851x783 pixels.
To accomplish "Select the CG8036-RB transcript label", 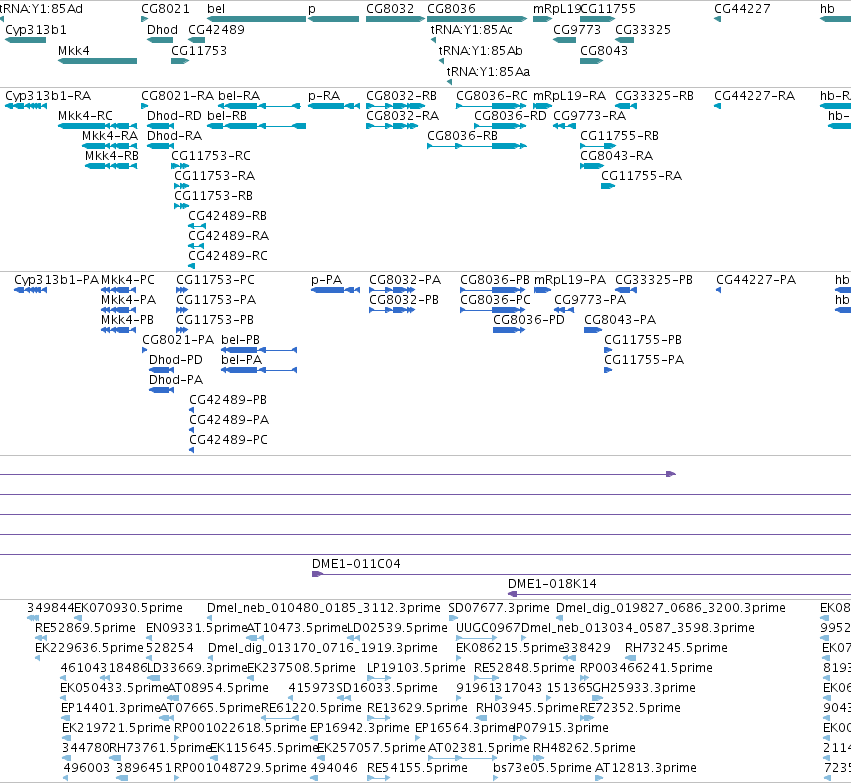I will coord(462,136).
